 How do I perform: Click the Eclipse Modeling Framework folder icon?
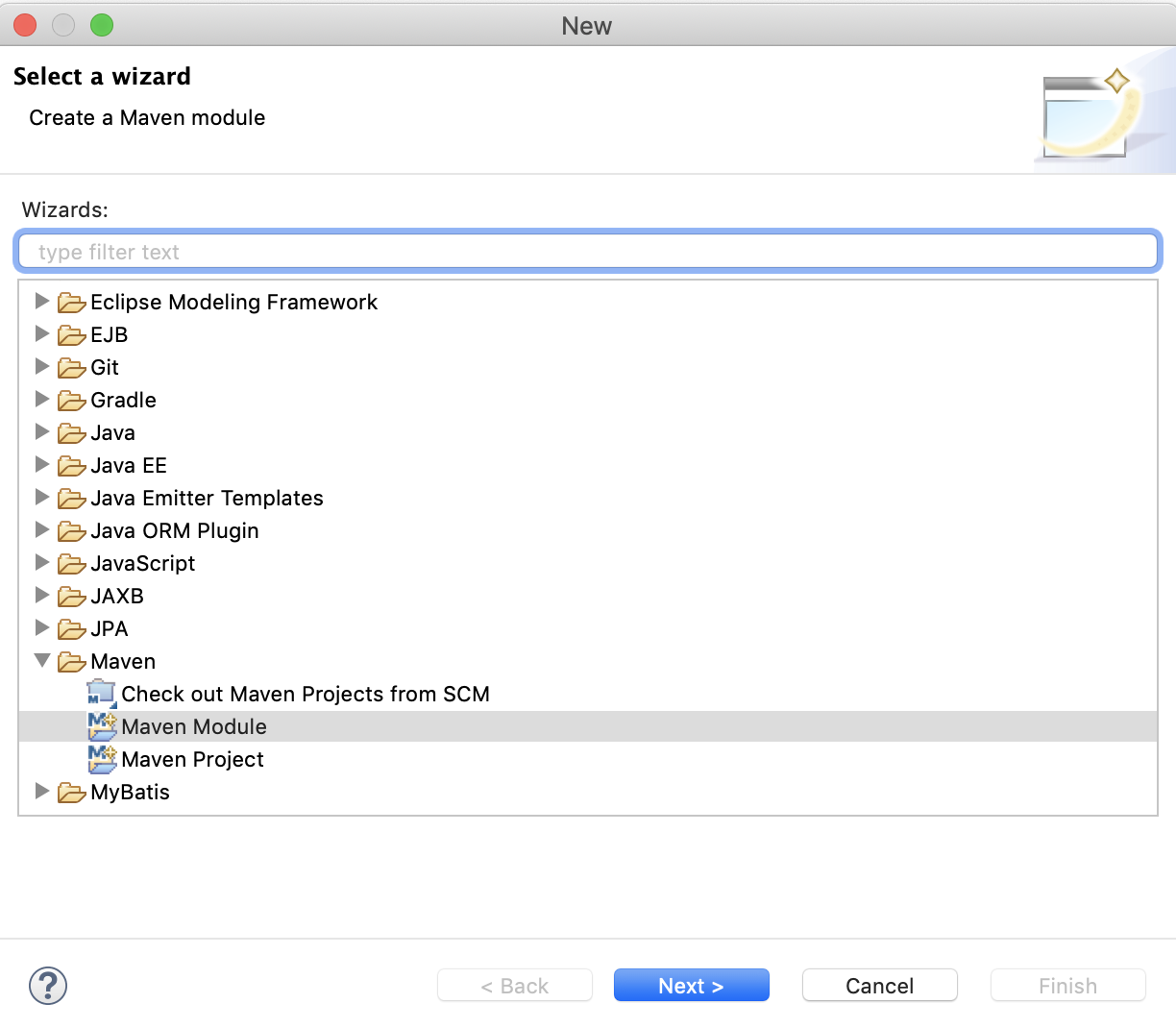(71, 303)
